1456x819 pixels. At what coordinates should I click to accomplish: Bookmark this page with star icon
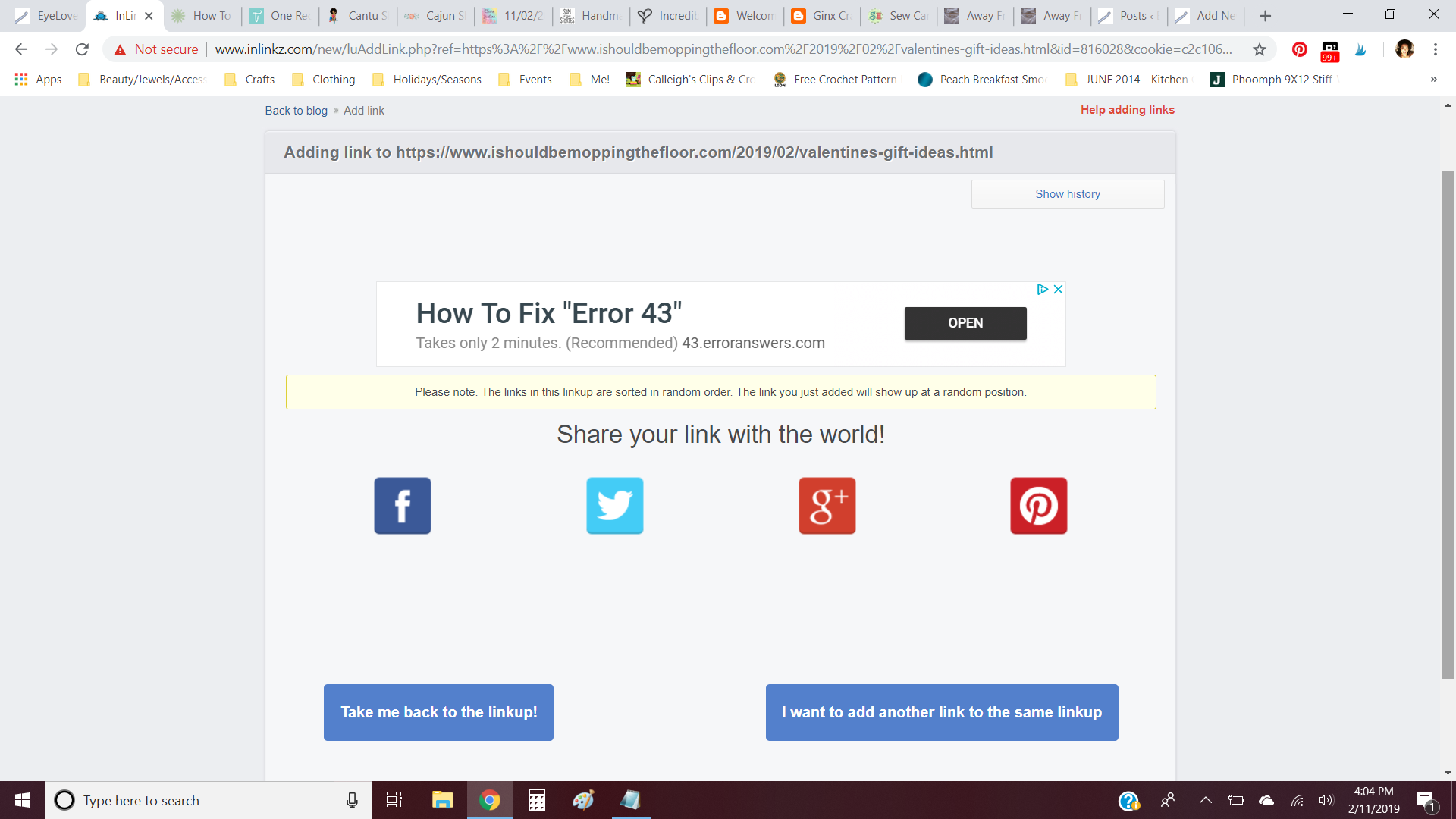click(x=1259, y=49)
